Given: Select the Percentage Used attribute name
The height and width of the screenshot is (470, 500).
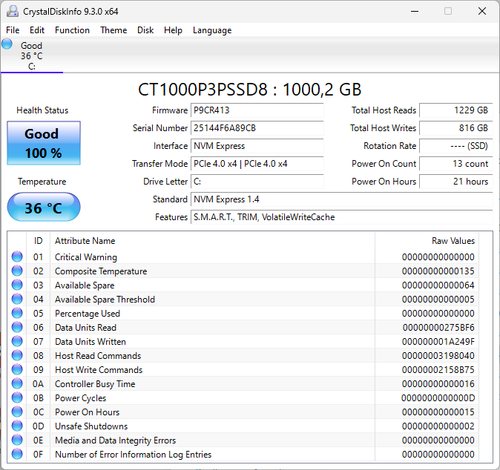Looking at the screenshot, I should [87, 314].
